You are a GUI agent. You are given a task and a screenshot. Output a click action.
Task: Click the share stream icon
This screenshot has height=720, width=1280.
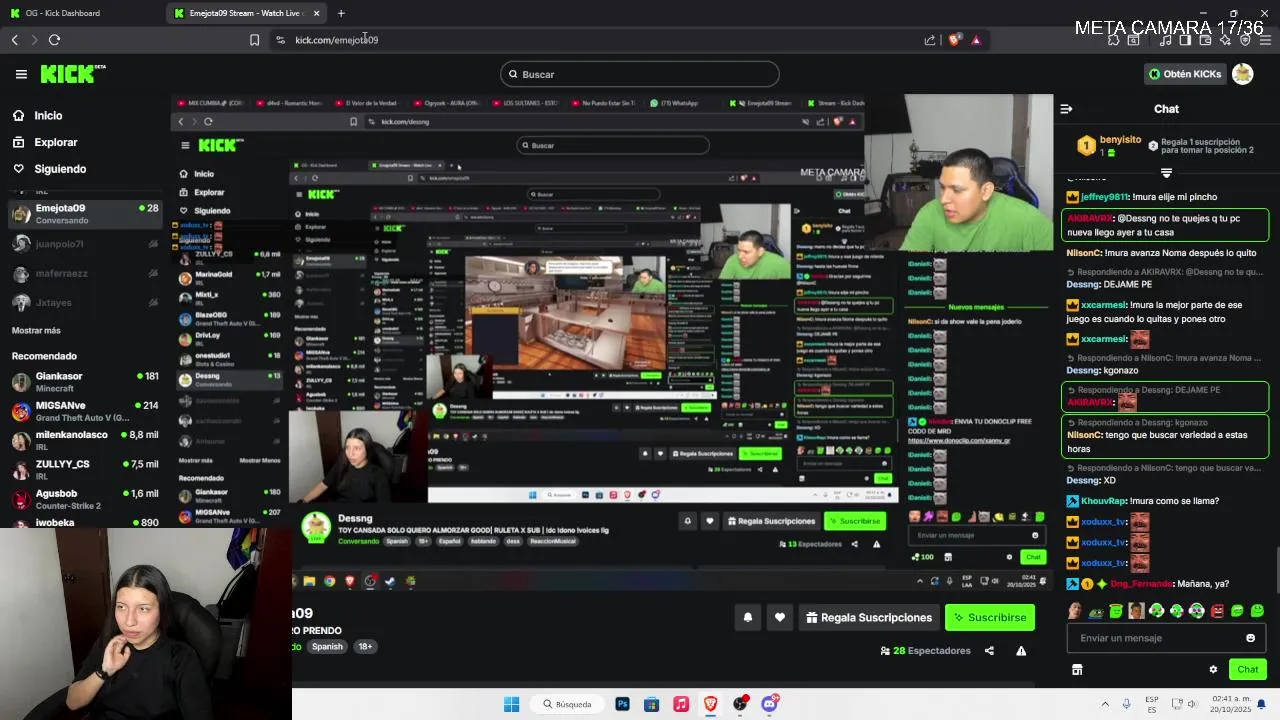click(x=989, y=651)
